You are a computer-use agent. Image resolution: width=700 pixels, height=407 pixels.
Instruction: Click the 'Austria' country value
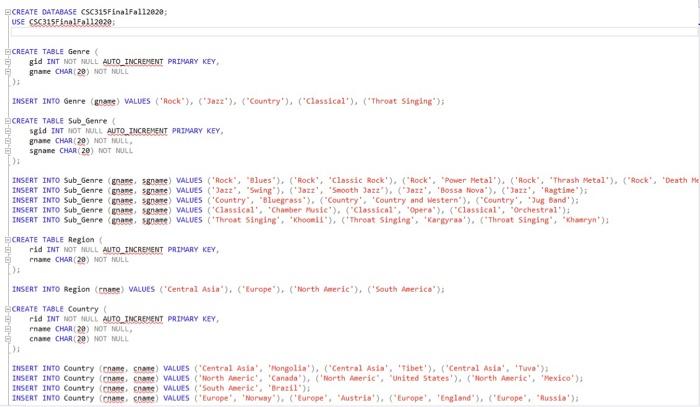[x=358, y=398]
